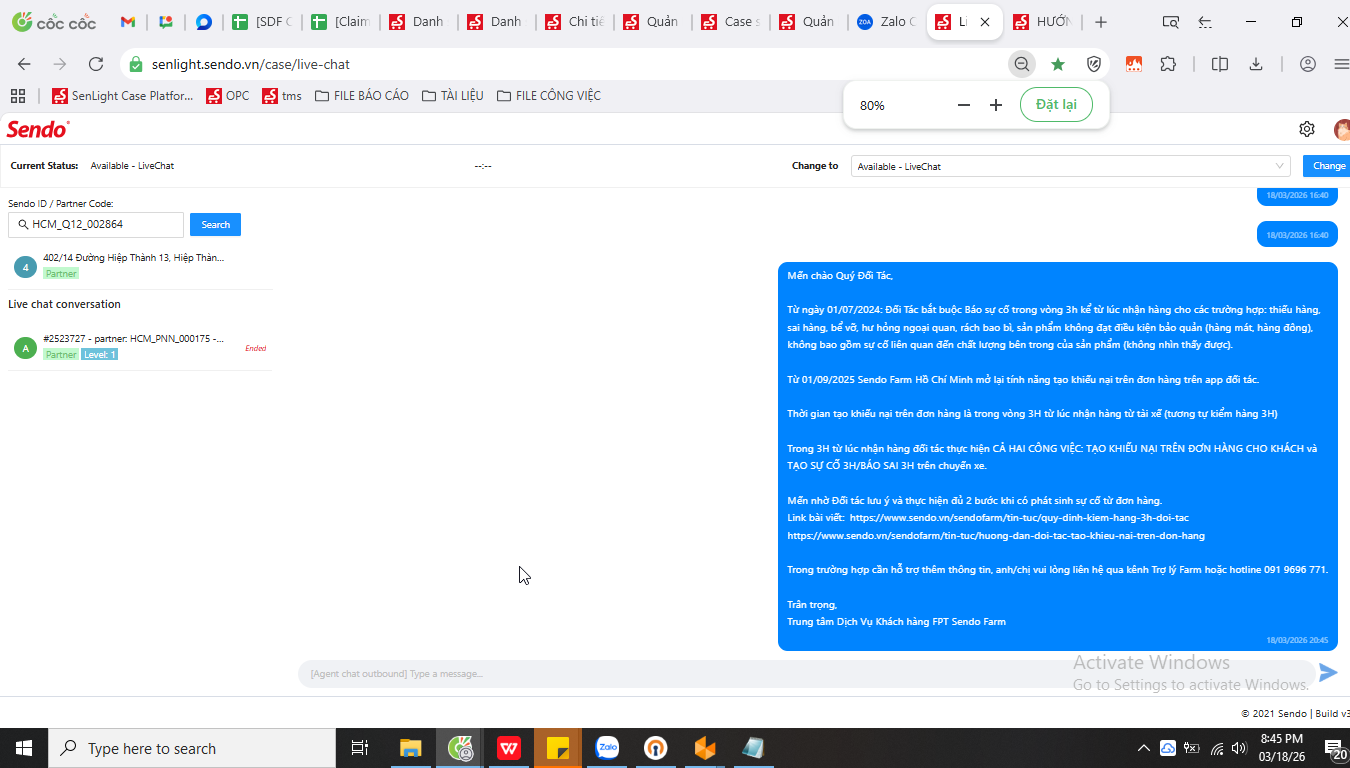The width and height of the screenshot is (1350, 768).
Task: Reset zoom with Đặt lại button
Action: (x=1056, y=105)
